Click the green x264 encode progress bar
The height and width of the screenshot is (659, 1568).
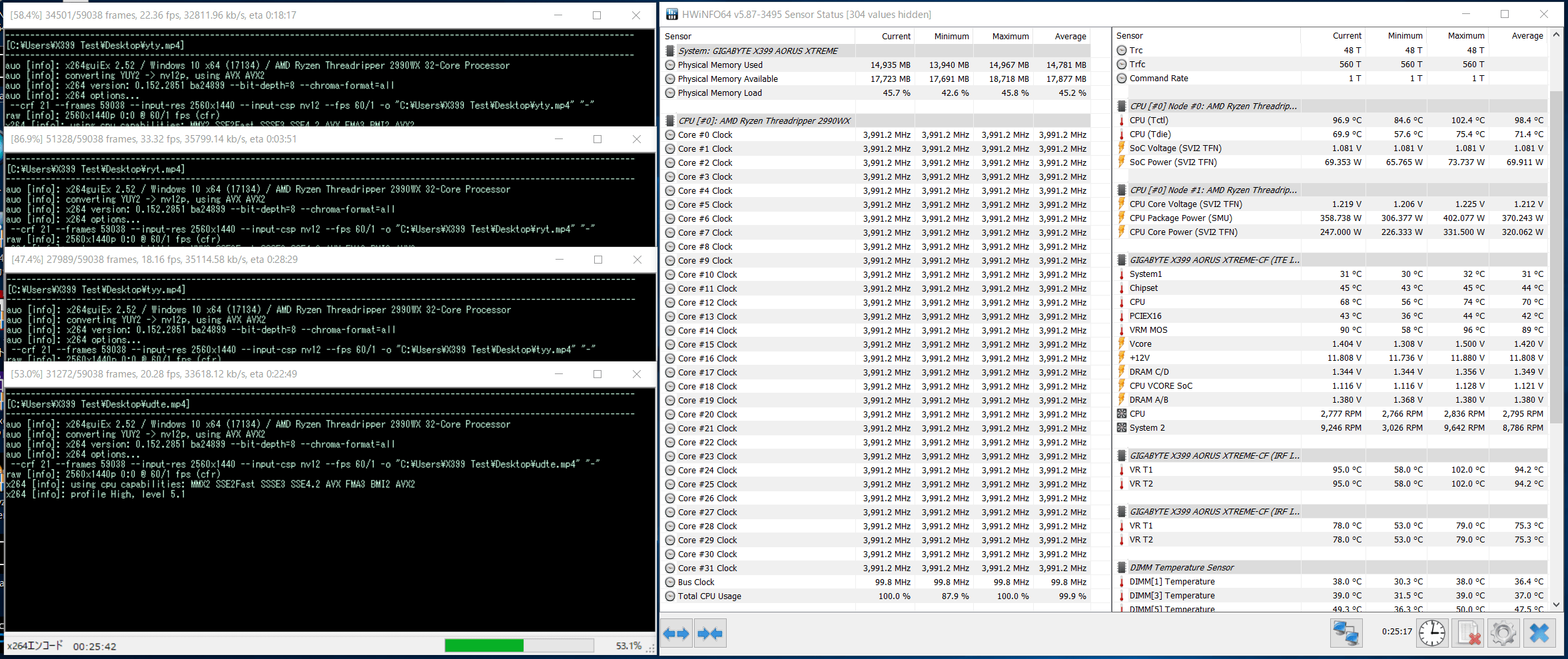click(519, 645)
